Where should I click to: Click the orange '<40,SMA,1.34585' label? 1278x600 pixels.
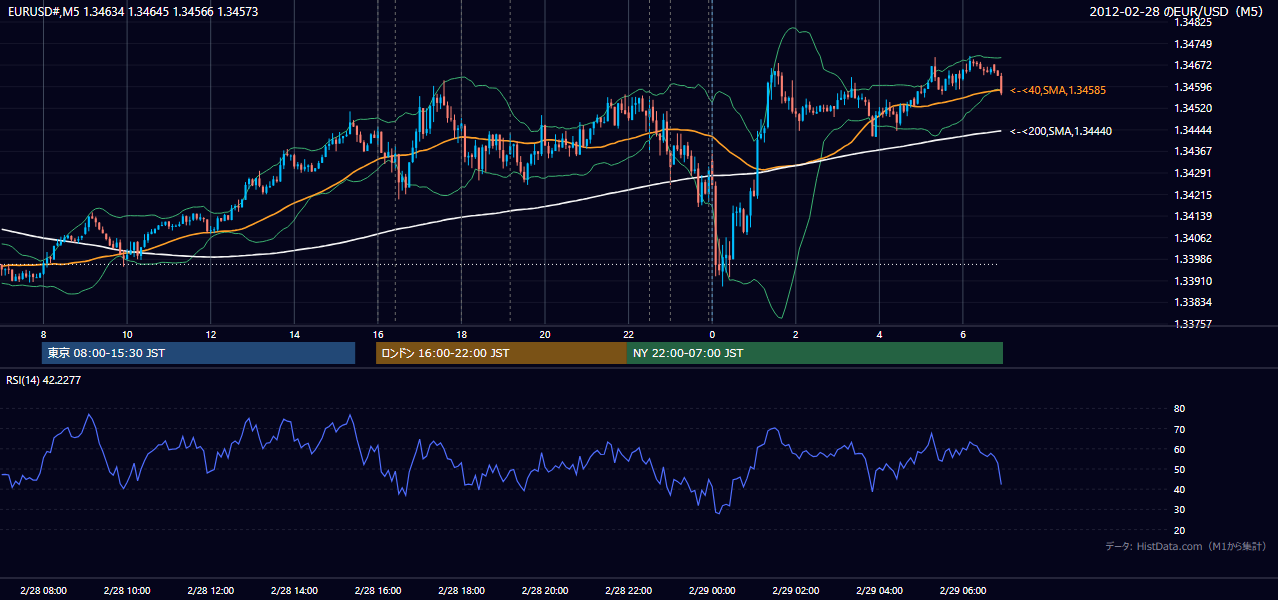[x=1058, y=90]
